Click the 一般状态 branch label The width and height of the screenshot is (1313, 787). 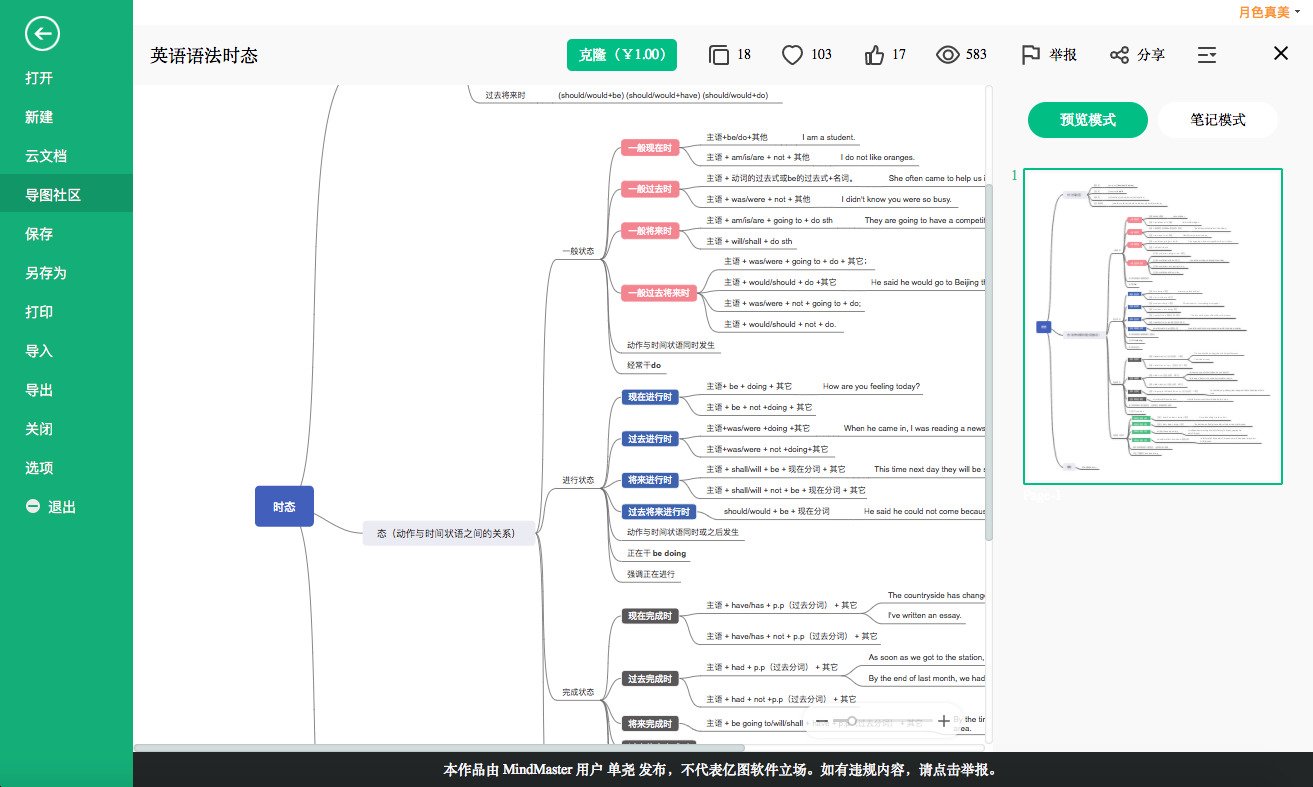click(578, 251)
